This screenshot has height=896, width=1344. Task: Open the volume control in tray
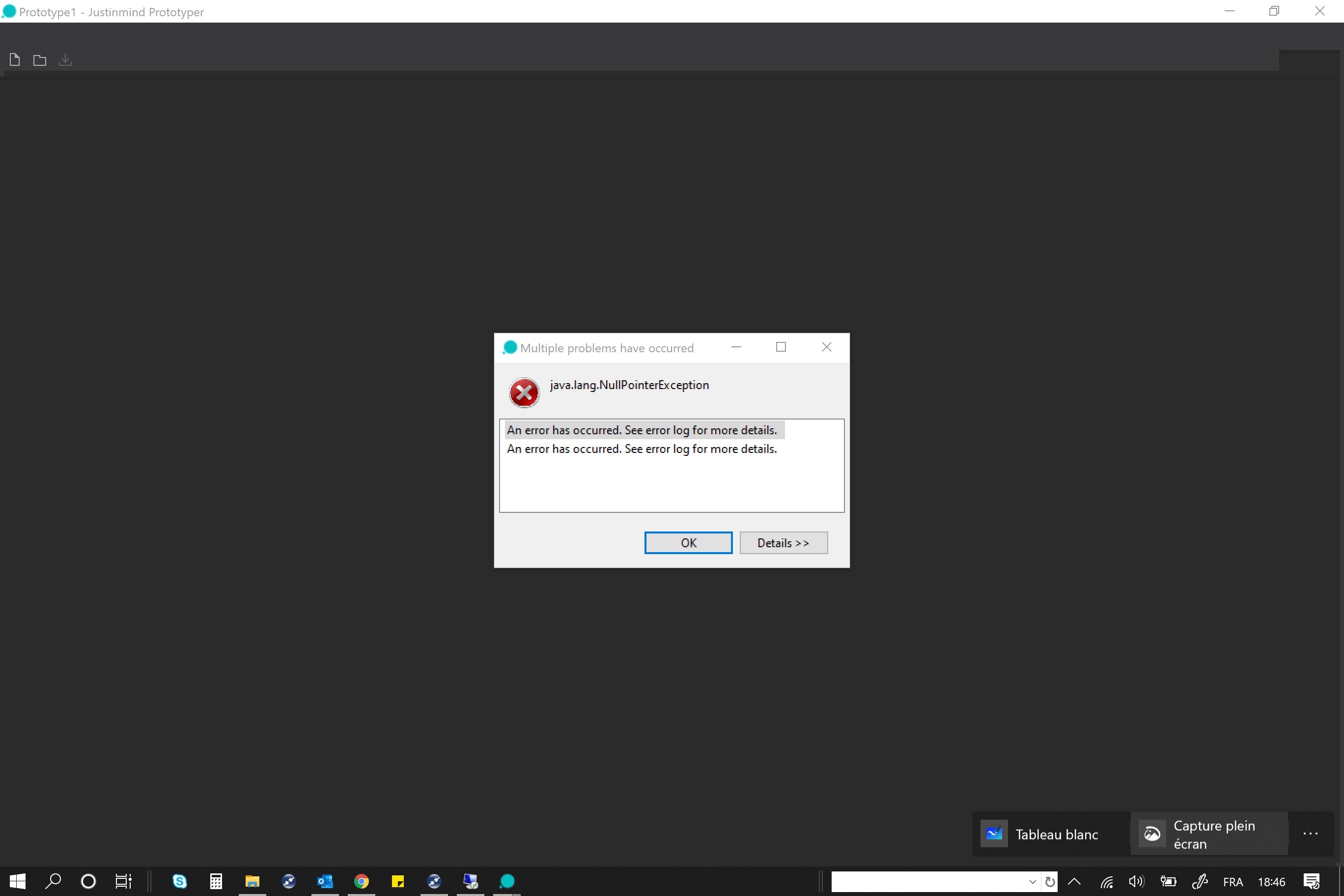tap(1136, 882)
